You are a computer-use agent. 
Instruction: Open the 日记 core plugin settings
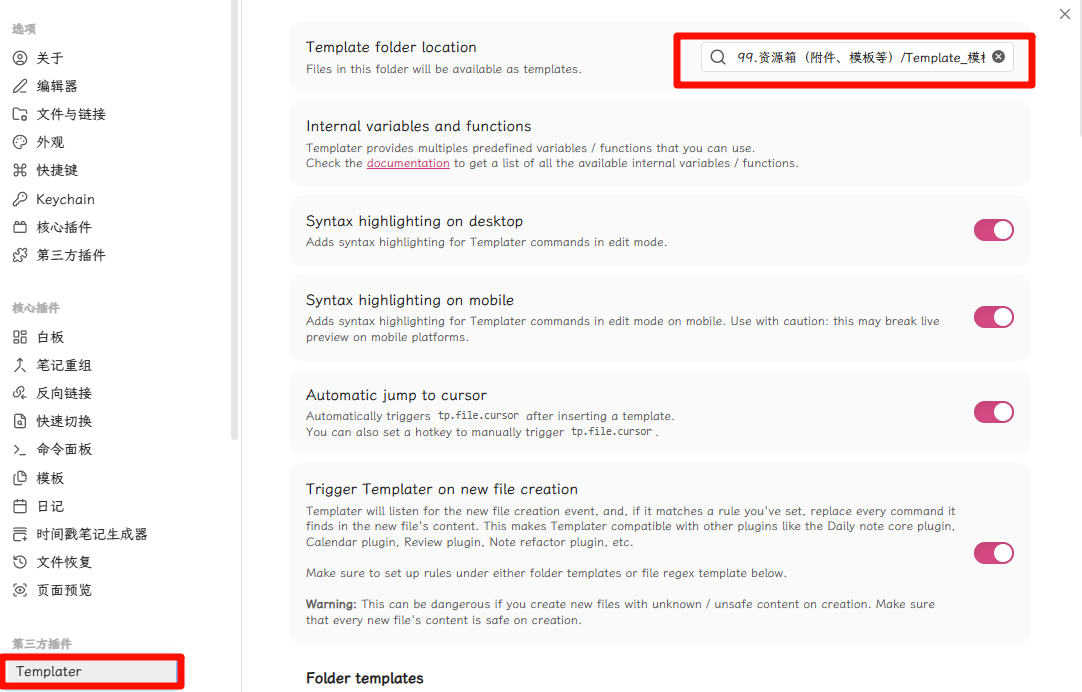(x=50, y=506)
